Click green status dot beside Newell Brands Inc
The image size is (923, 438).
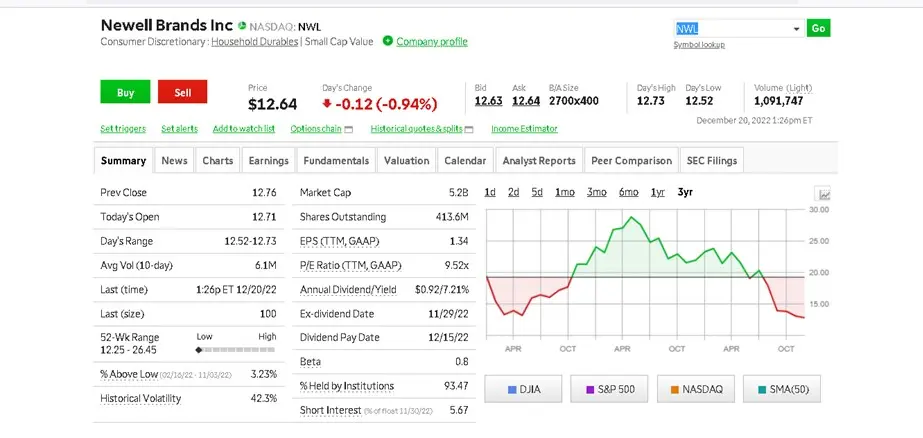242,26
